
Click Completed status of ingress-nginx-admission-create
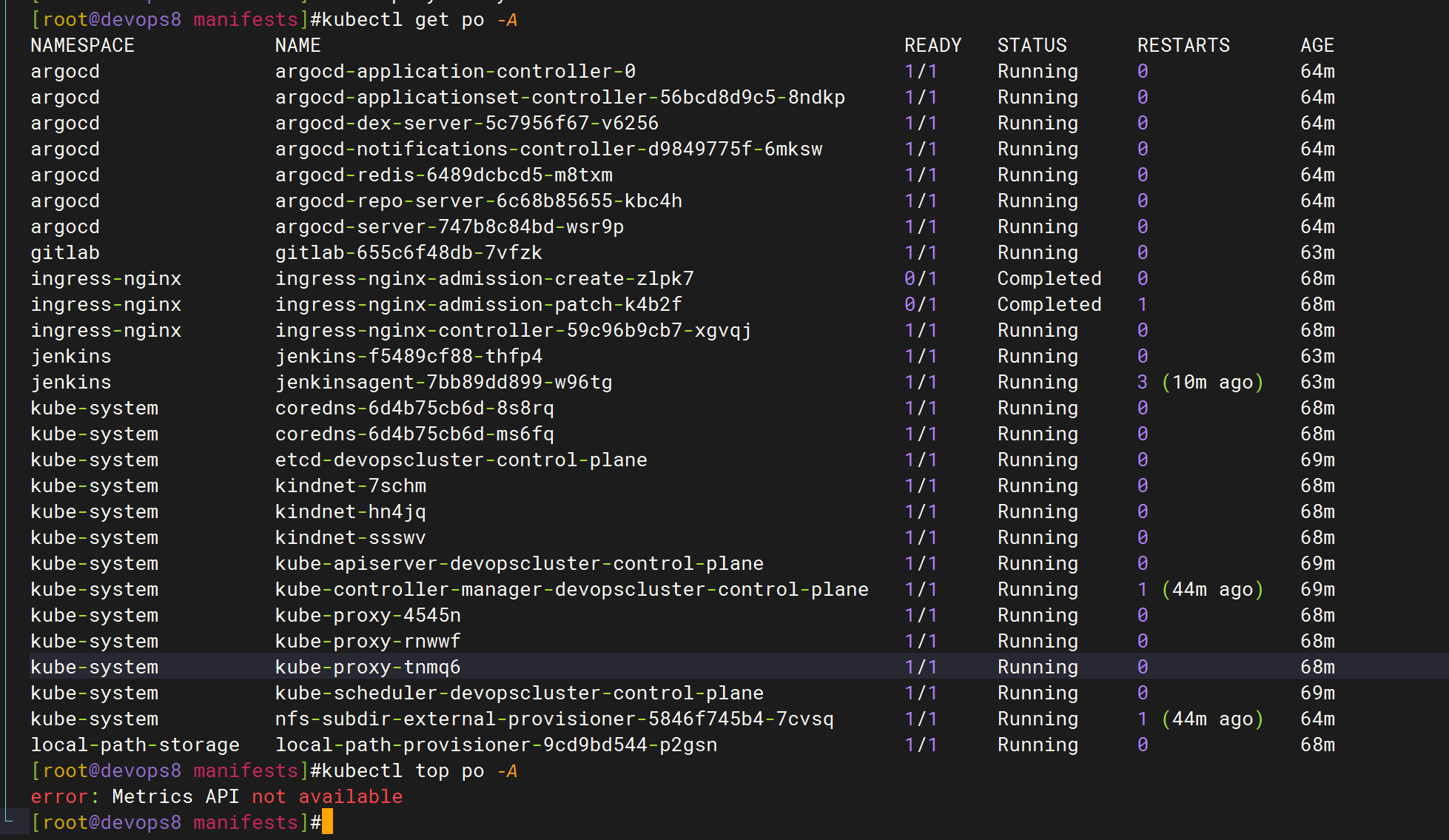(1049, 278)
